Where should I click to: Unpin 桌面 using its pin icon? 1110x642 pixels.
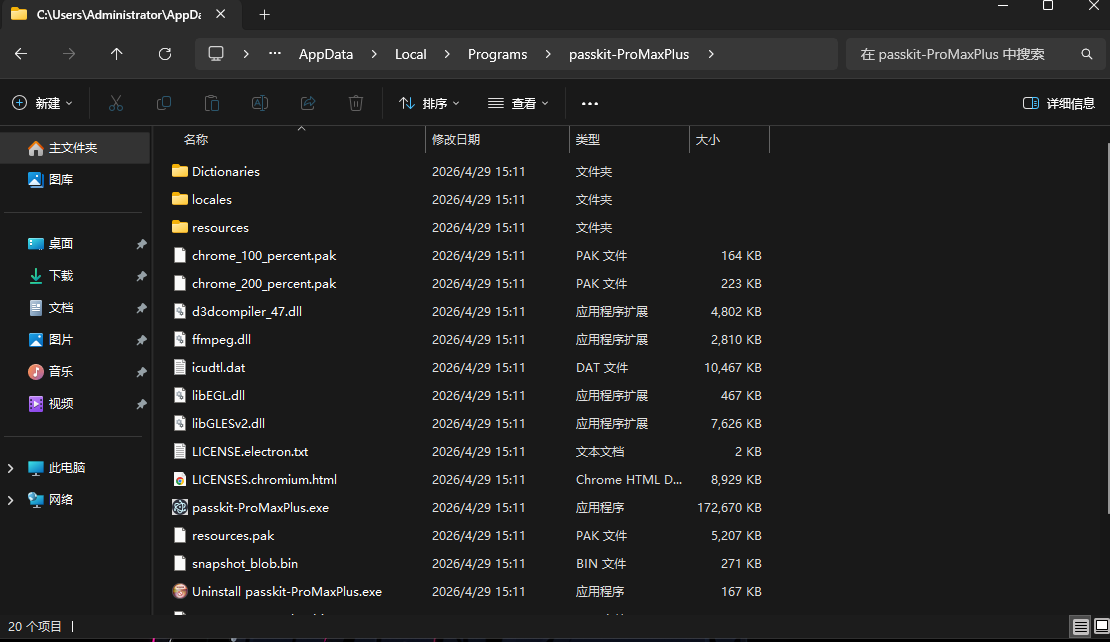pyautogui.click(x=141, y=243)
